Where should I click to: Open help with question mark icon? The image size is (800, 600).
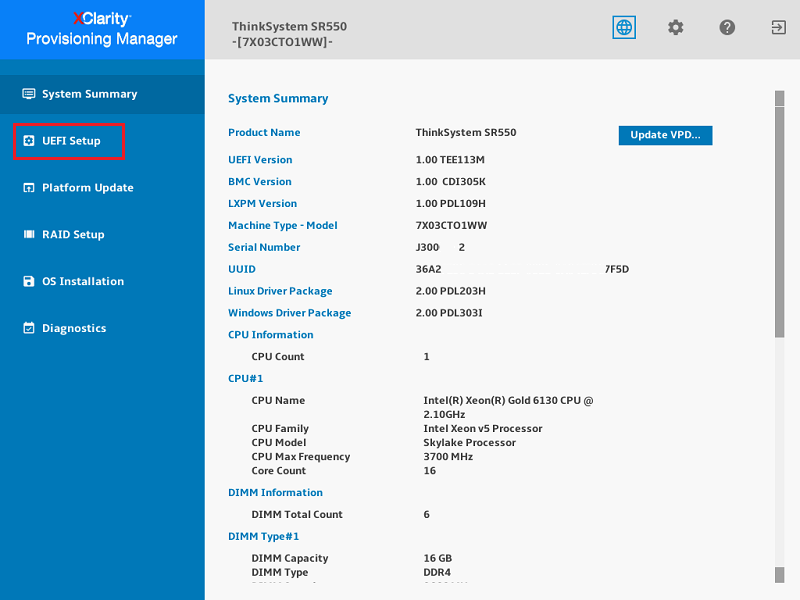[728, 28]
